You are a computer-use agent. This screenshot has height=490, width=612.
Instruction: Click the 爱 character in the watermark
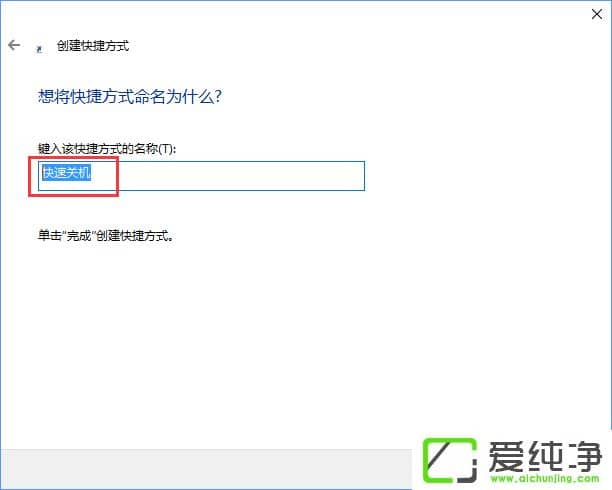pos(506,456)
